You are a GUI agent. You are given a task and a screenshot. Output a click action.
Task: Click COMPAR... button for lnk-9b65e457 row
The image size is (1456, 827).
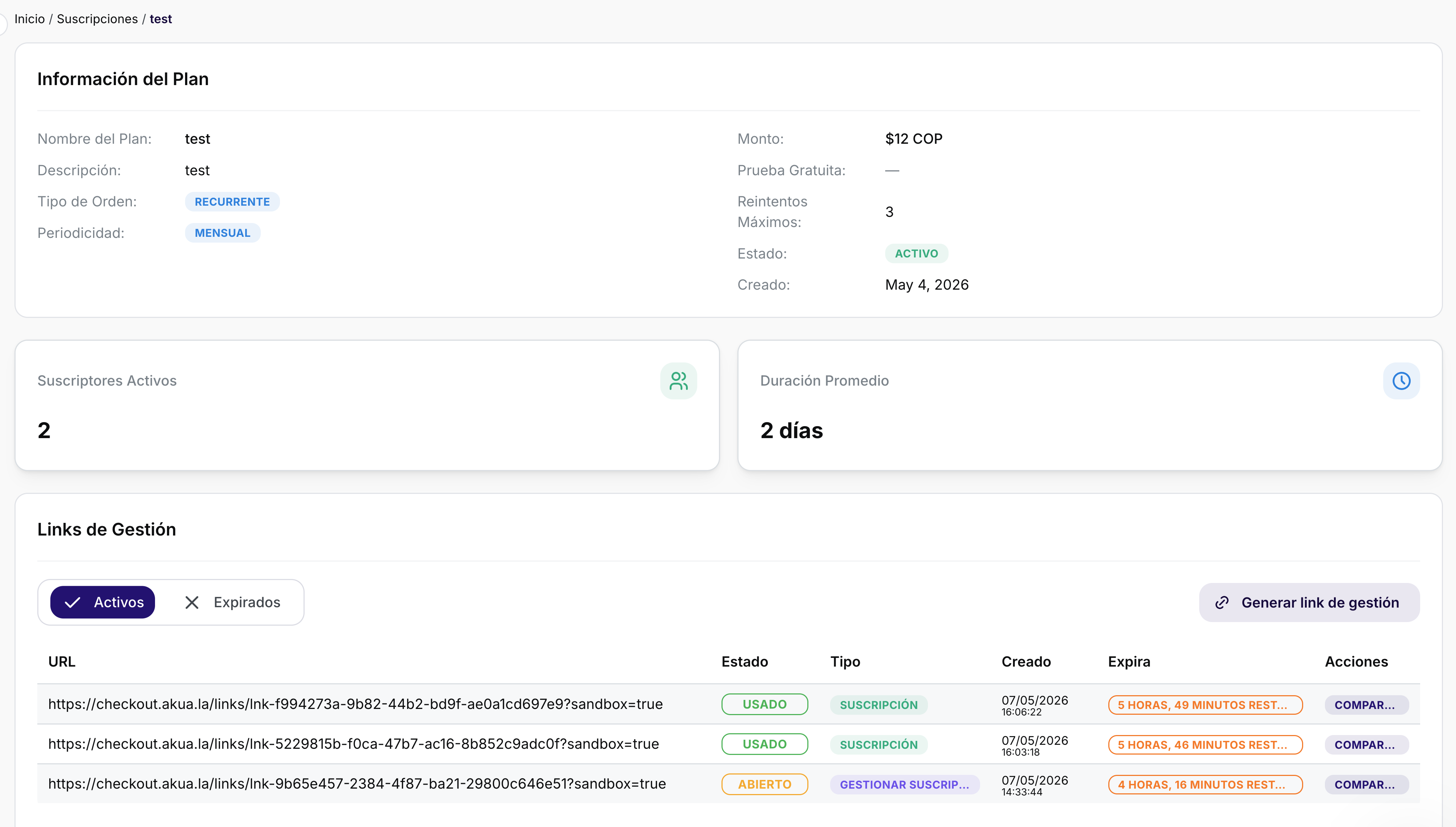point(1366,784)
